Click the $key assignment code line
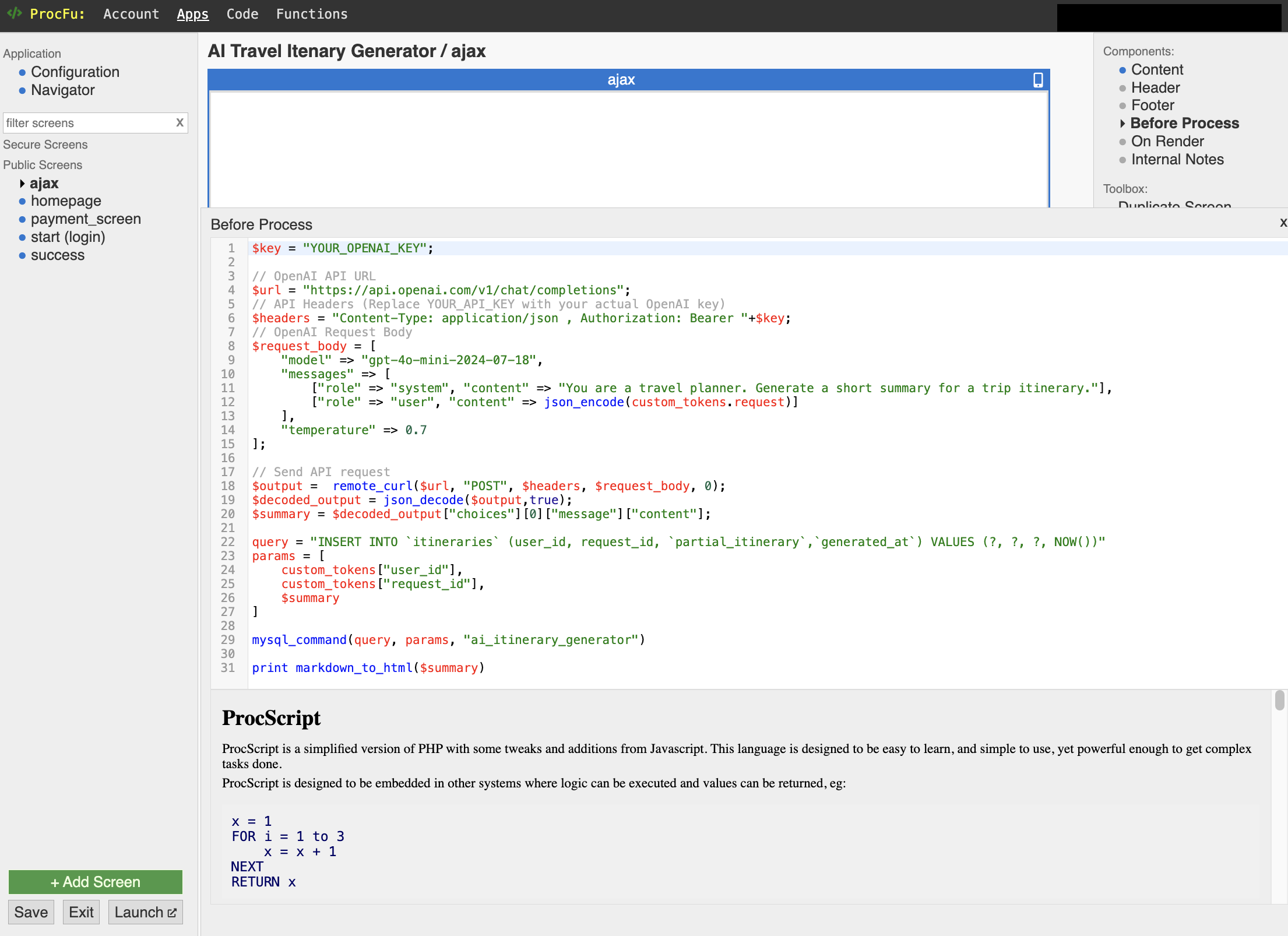1288x936 pixels. click(343, 248)
